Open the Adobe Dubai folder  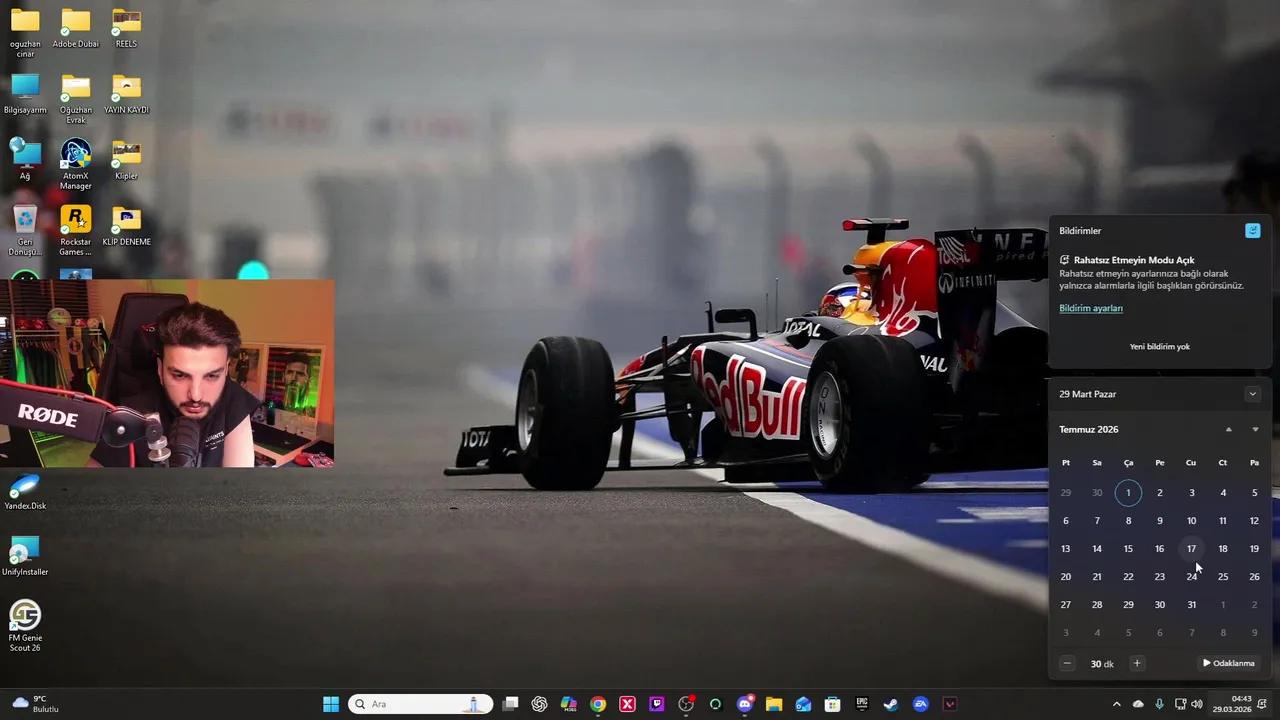click(76, 28)
